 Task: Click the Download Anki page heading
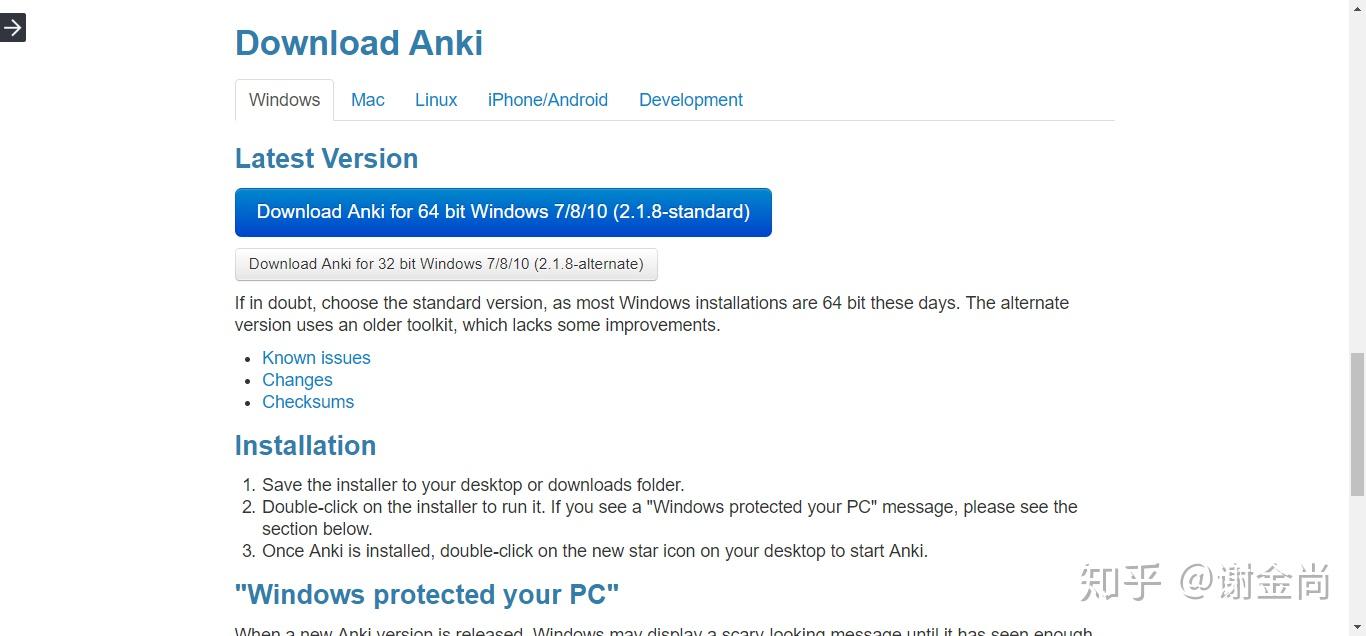point(359,43)
